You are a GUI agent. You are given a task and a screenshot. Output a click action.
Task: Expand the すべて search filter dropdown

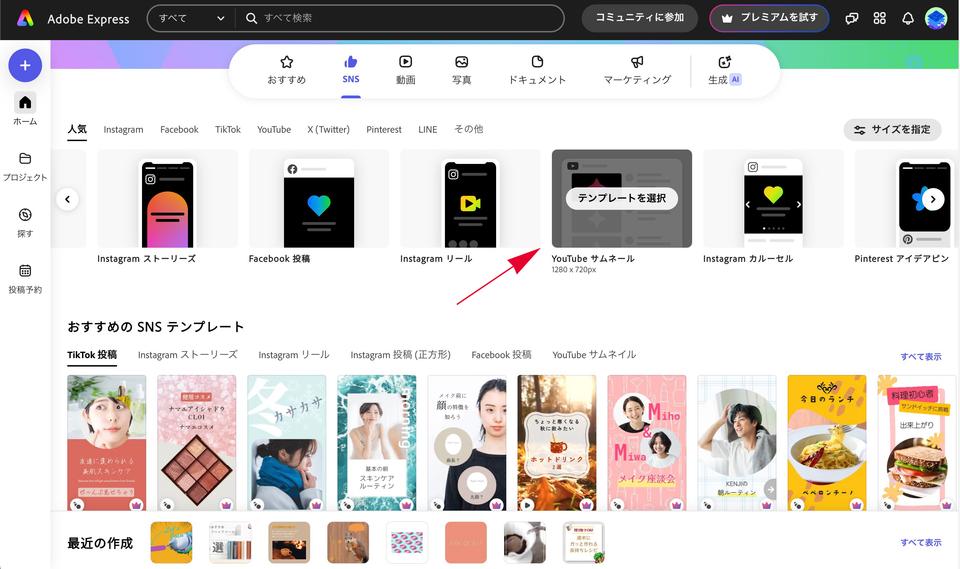(191, 18)
